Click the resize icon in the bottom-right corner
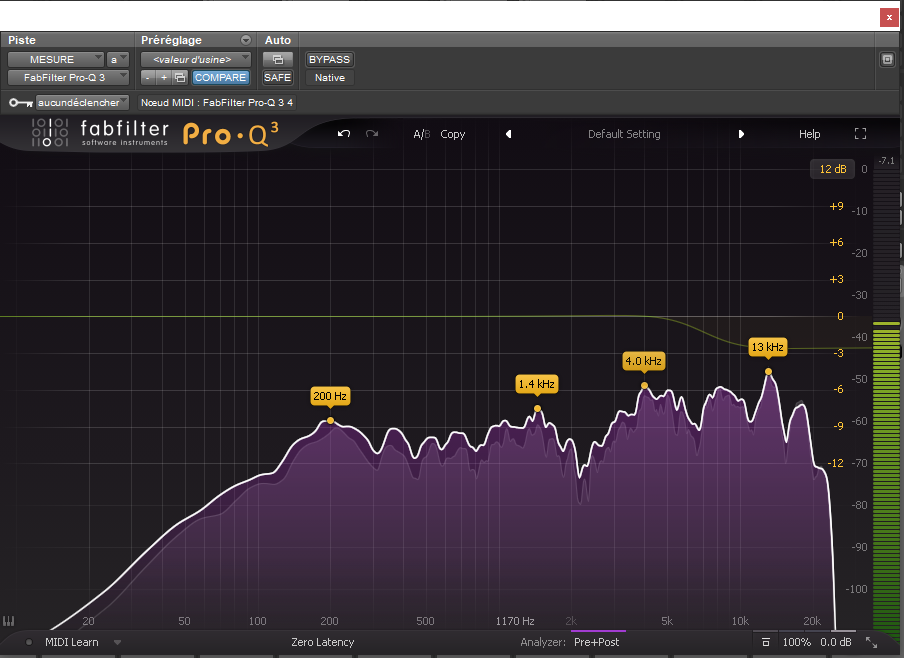Screen dimensions: 904x658 pos(871,642)
